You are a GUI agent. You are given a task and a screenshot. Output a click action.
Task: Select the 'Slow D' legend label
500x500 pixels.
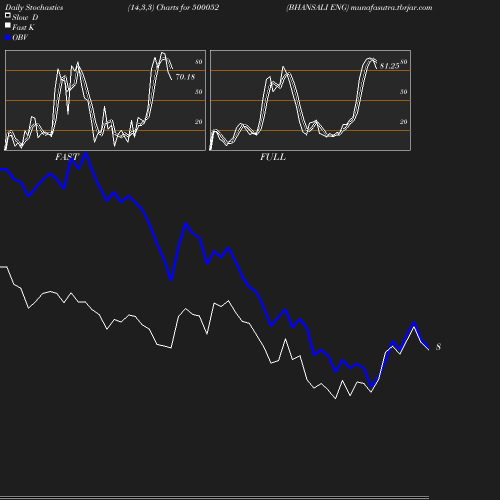pos(25,17)
